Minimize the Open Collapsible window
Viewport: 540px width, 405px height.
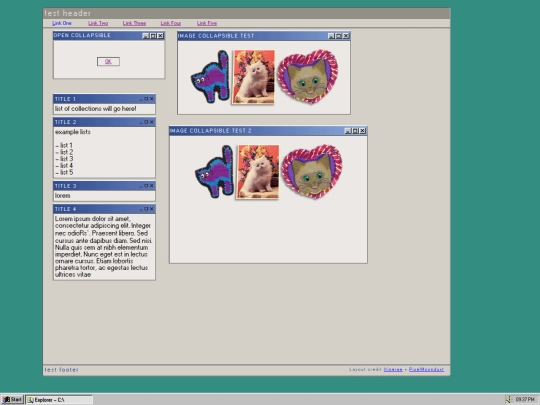146,36
